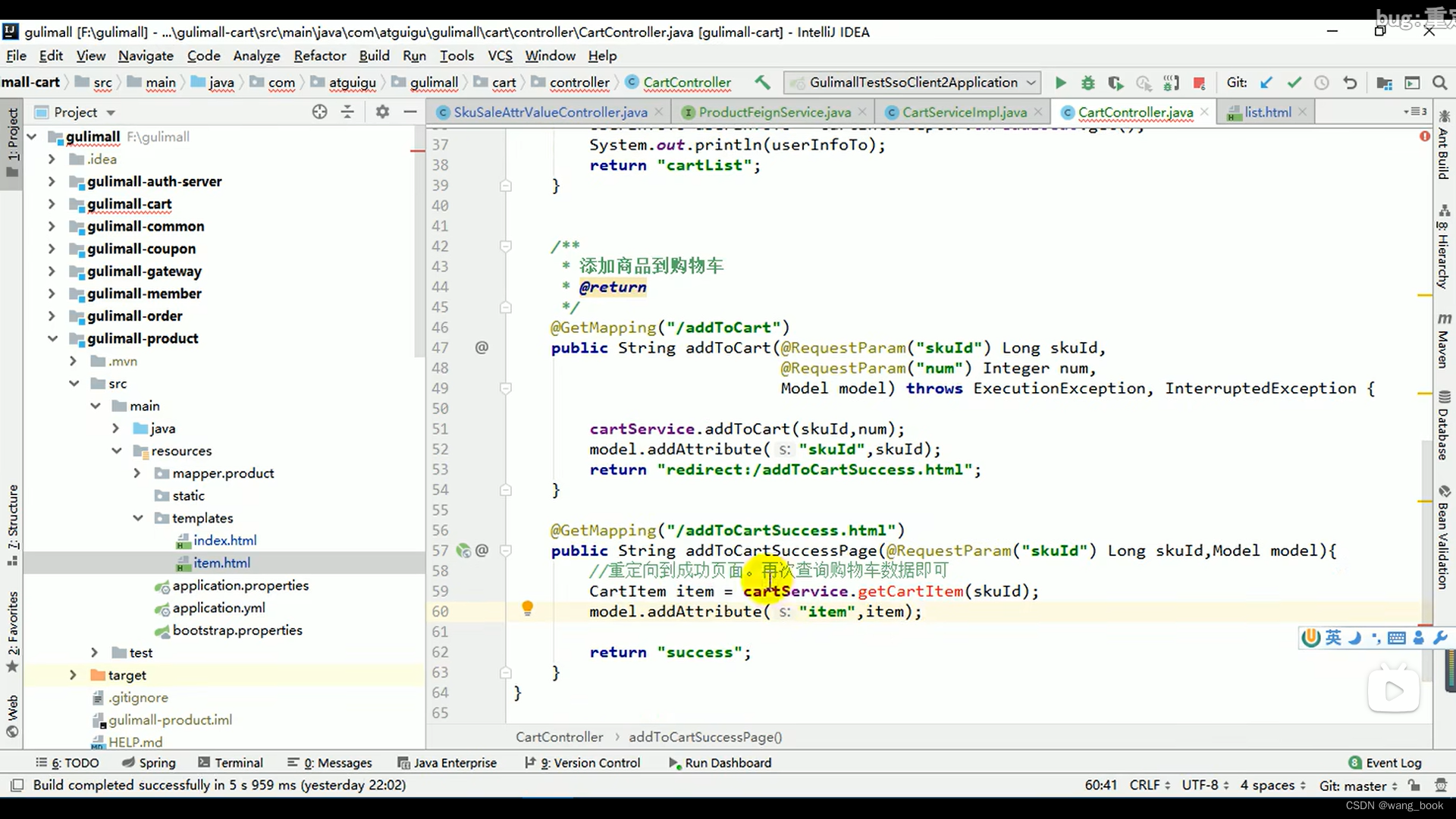Toggle IME English mode indicator
The image size is (1456, 819).
(1333, 638)
